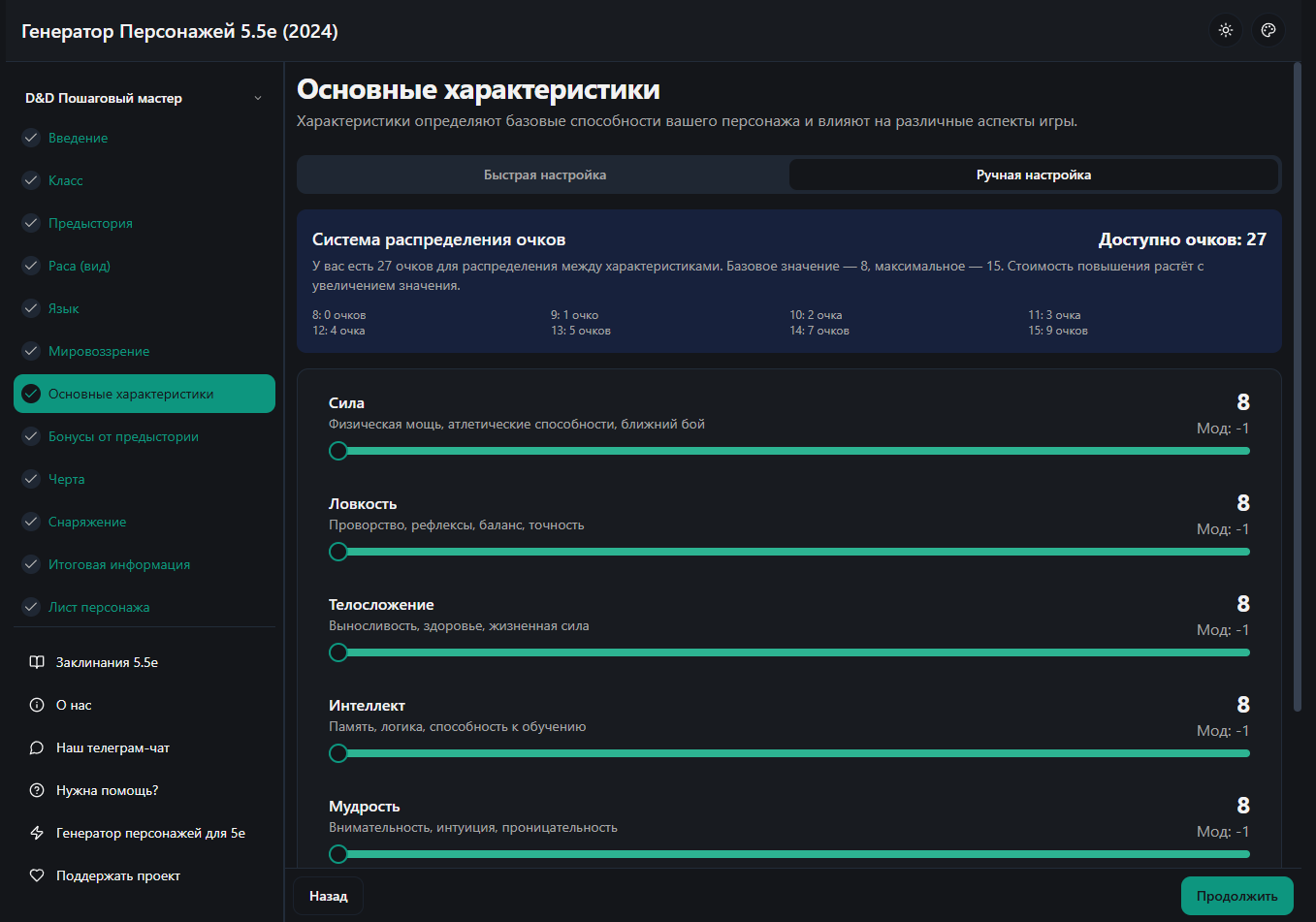Click the info icon next to О нас
Screen dimensions: 1316x922
[37, 705]
